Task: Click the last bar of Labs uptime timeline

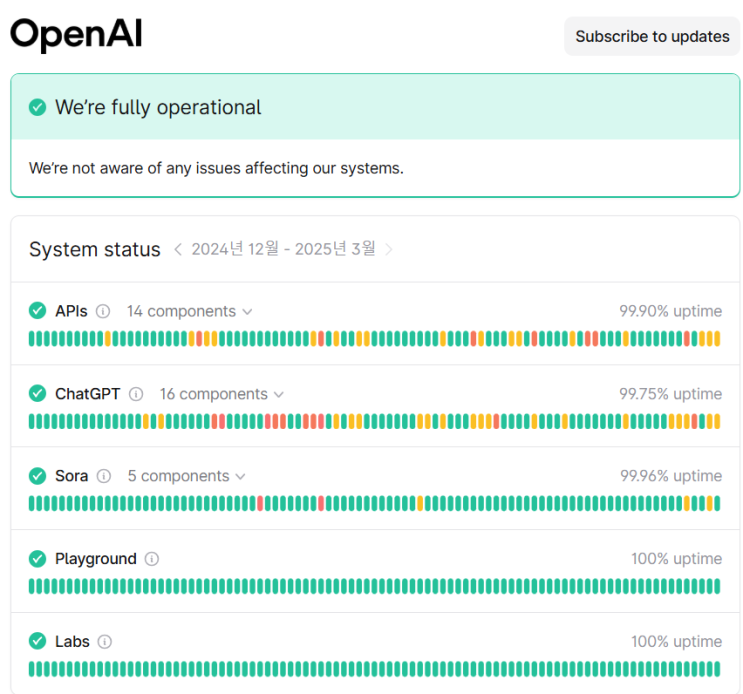Action: tap(717, 669)
